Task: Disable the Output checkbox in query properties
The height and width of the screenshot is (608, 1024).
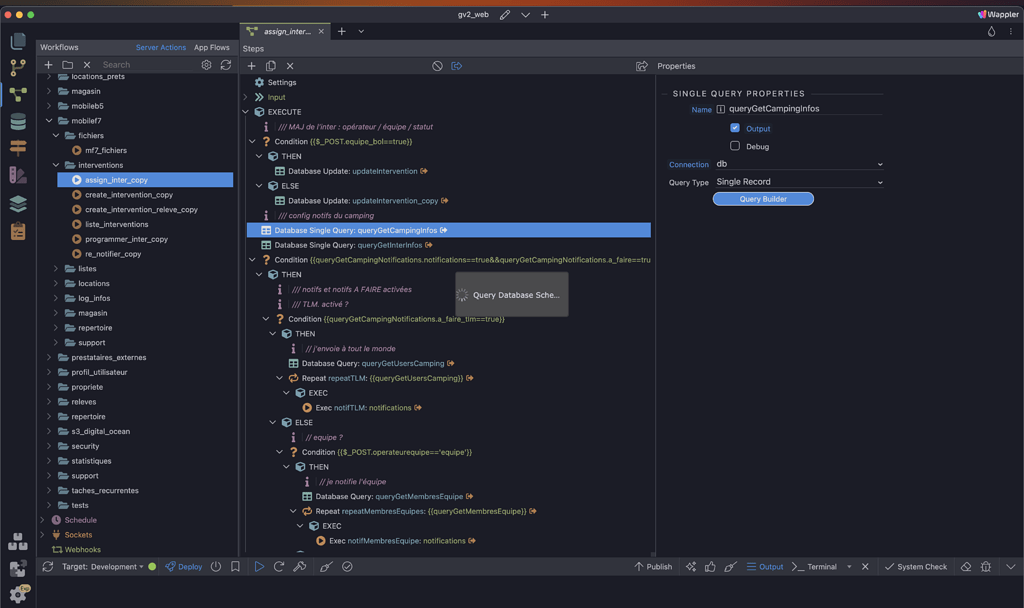Action: (735, 128)
